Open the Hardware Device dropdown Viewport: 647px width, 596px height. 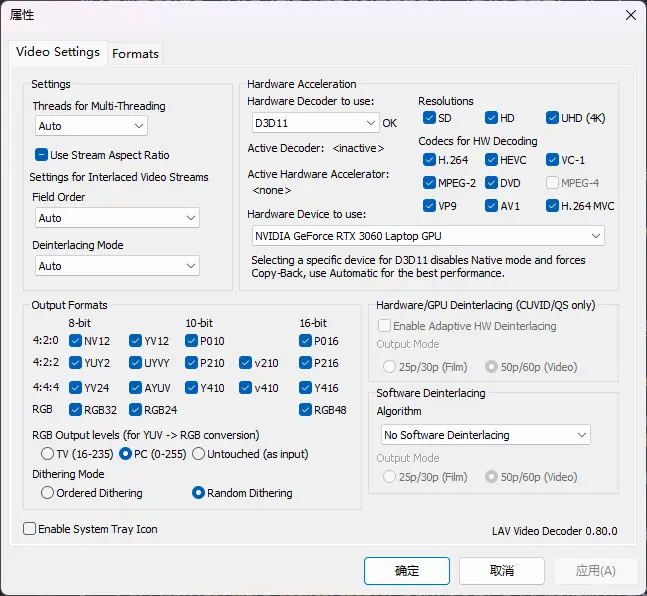point(428,236)
